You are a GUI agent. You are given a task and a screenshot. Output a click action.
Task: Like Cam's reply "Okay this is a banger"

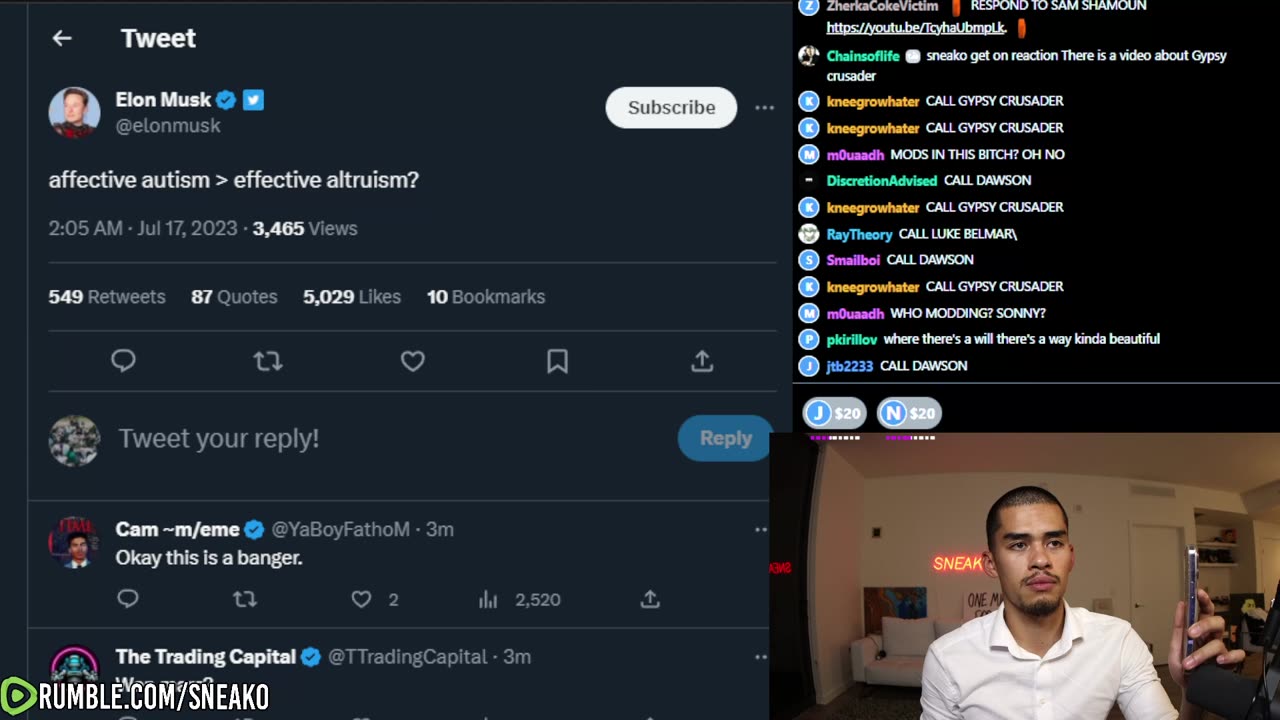pyautogui.click(x=362, y=599)
